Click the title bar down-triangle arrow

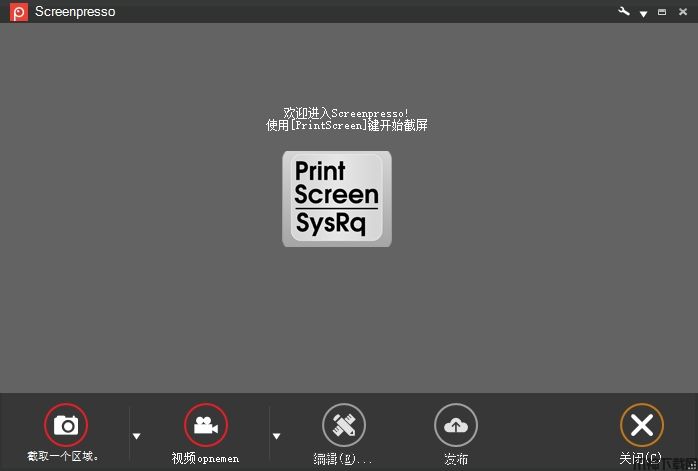pos(643,13)
